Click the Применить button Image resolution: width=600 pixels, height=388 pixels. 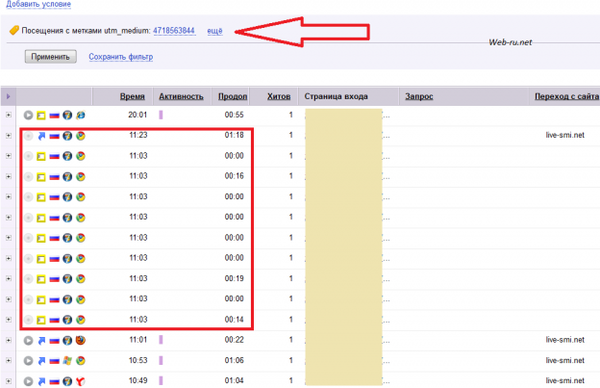(51, 57)
